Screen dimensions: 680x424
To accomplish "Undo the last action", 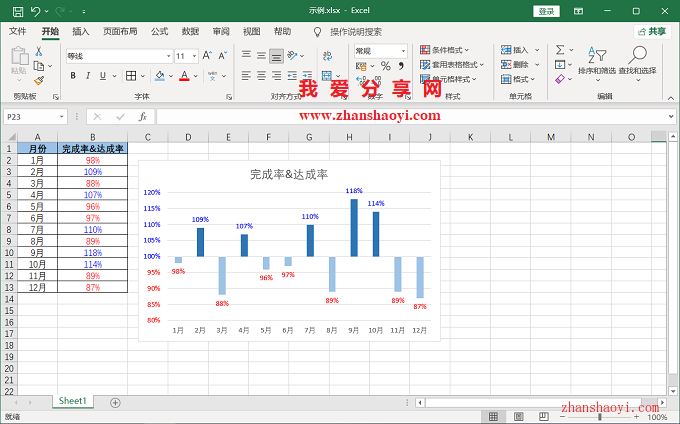I will tap(36, 11).
